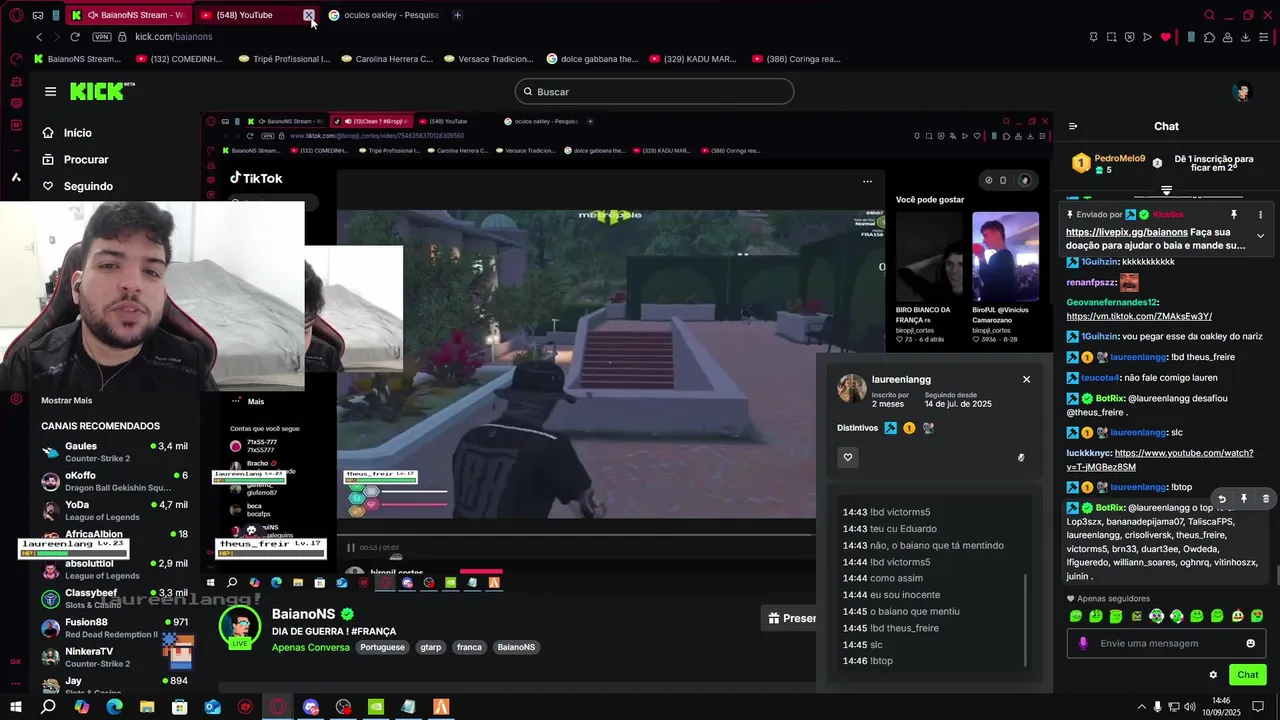Image resolution: width=1280 pixels, height=720 pixels.
Task: Go back with browser back arrow
Action: [39, 37]
